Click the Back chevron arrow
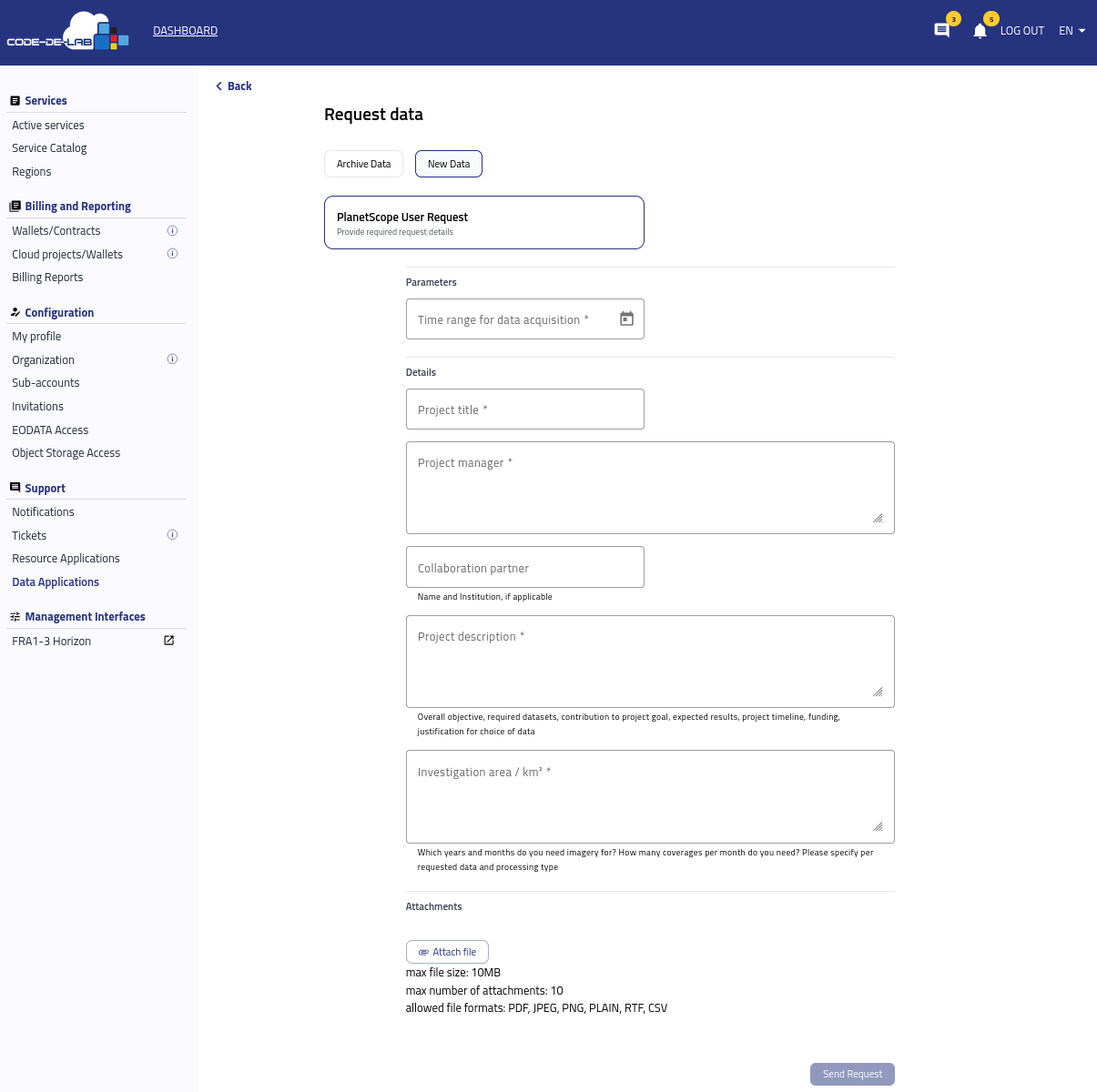The image size is (1097, 1092). pos(218,86)
